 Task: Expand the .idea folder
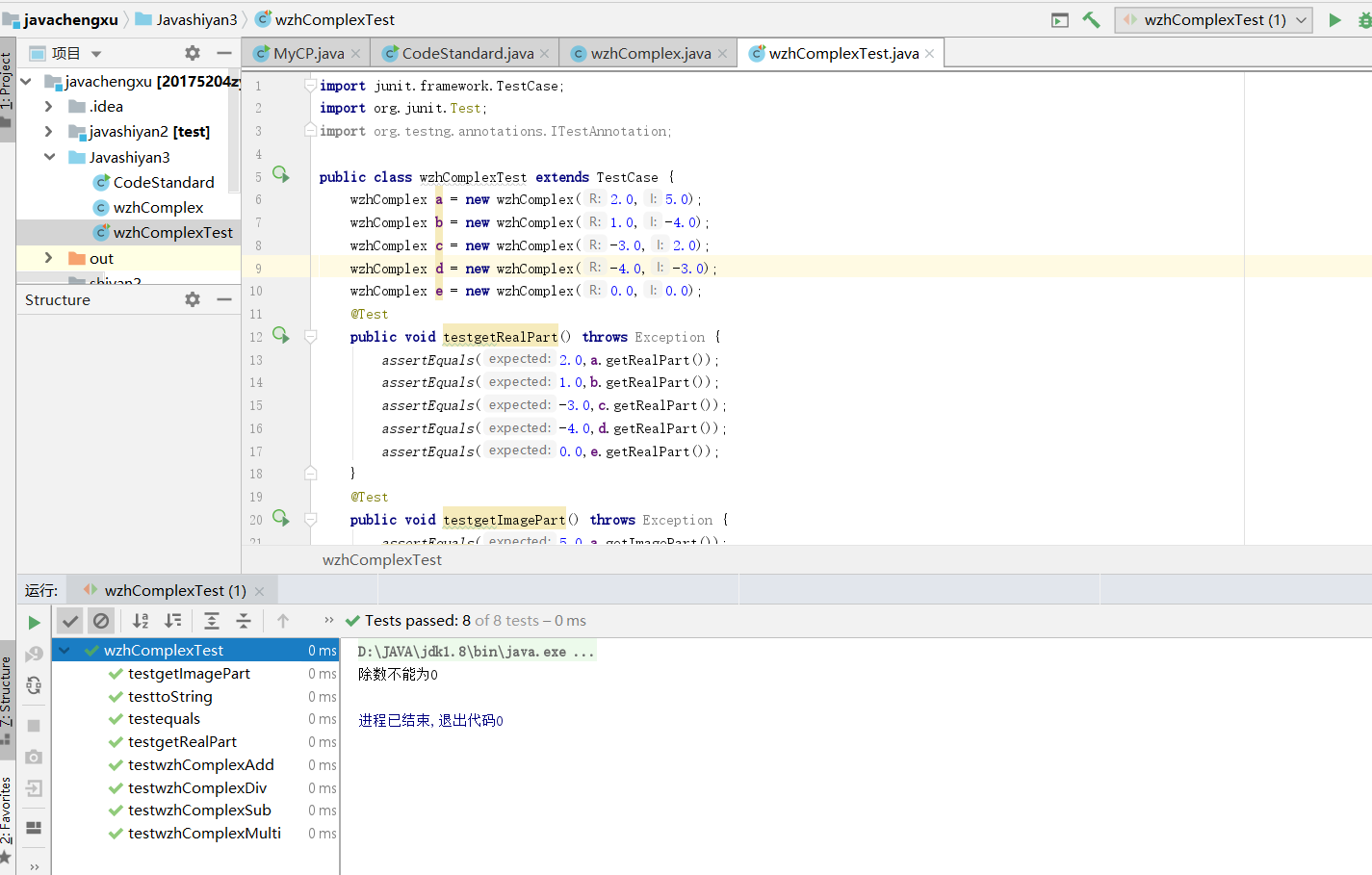coord(48,106)
